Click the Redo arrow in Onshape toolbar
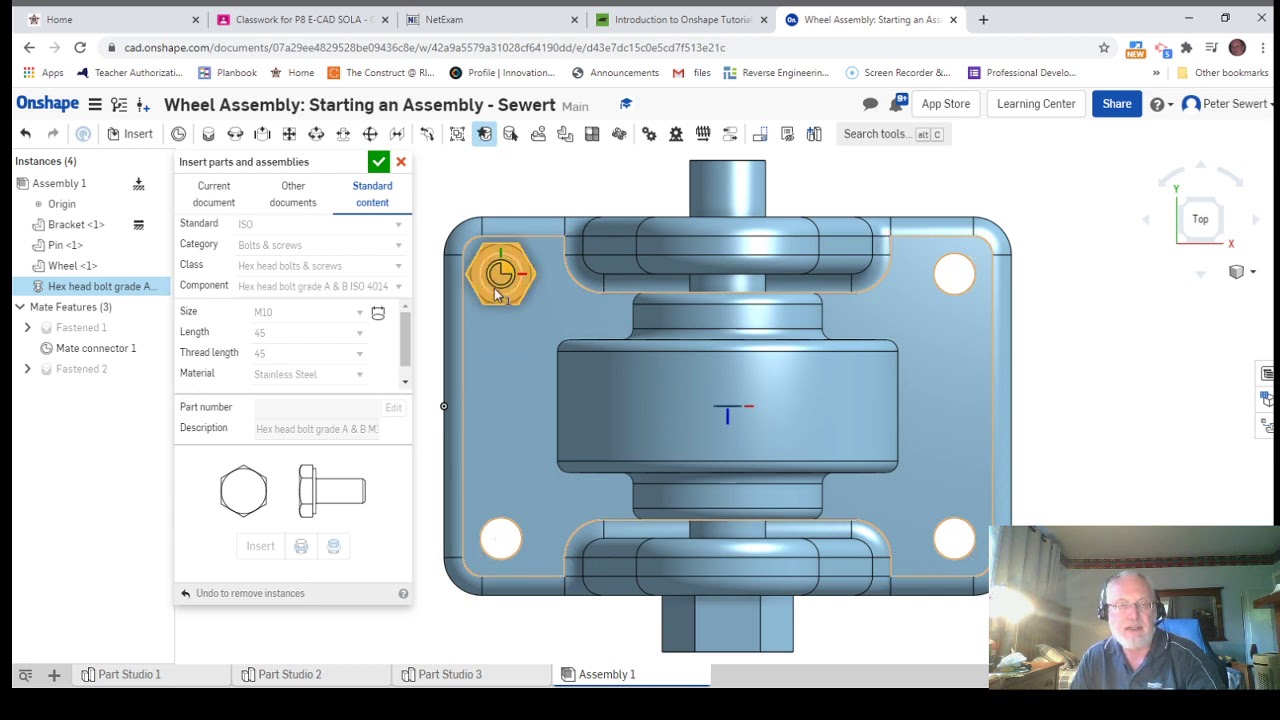 click(53, 134)
